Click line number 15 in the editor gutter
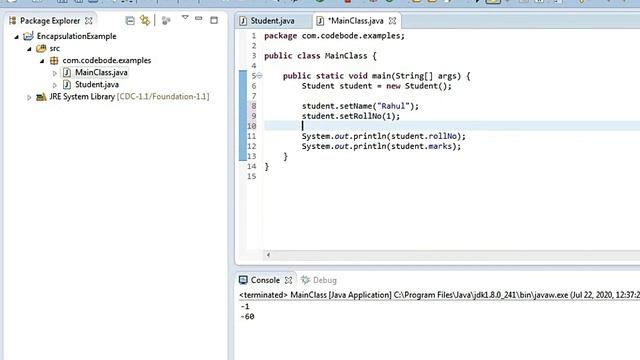 click(x=251, y=176)
